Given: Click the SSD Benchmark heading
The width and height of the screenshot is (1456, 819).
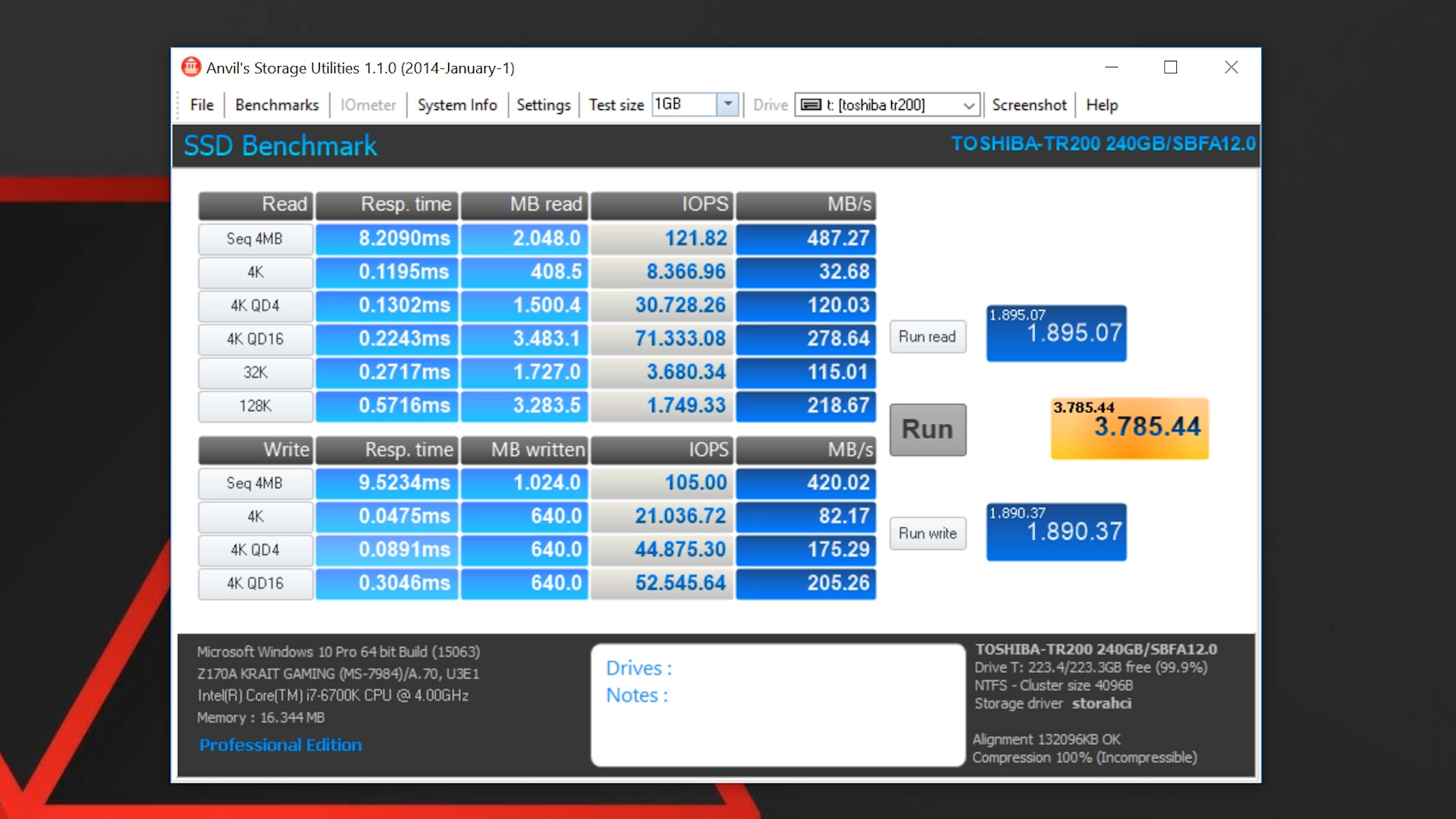Looking at the screenshot, I should [281, 146].
